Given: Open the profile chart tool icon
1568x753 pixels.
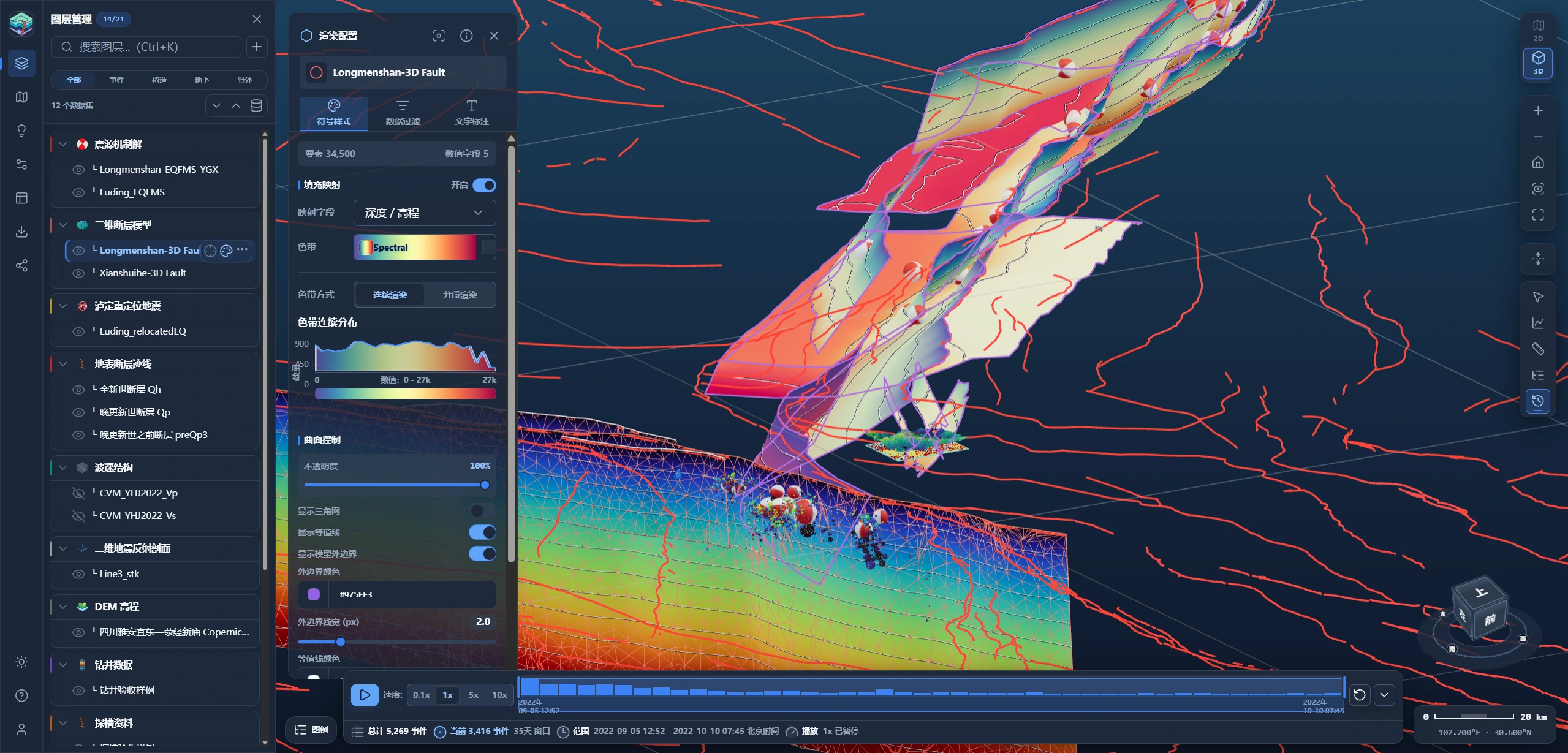Looking at the screenshot, I should point(1538,323).
